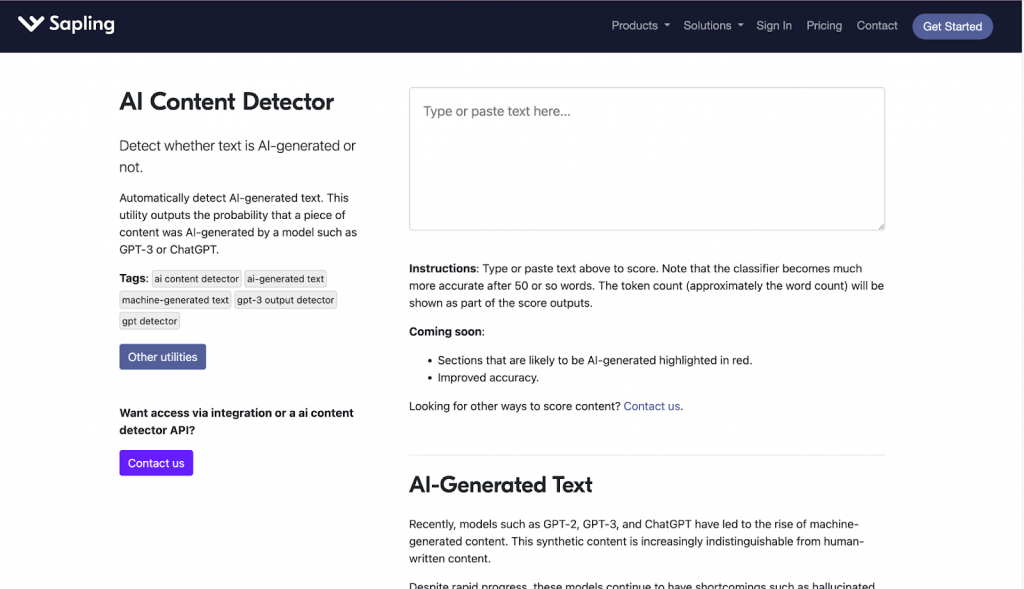Click the AI-Generated Text section heading
This screenshot has height=589, width=1024.
click(x=501, y=484)
